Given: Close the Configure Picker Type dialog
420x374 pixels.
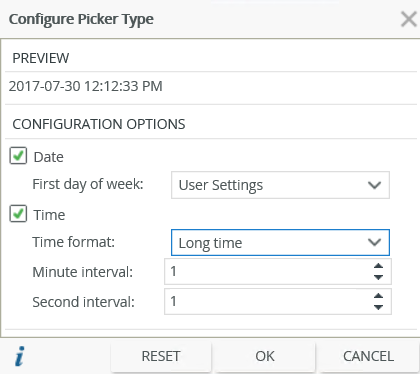Looking at the screenshot, I should (409, 19).
